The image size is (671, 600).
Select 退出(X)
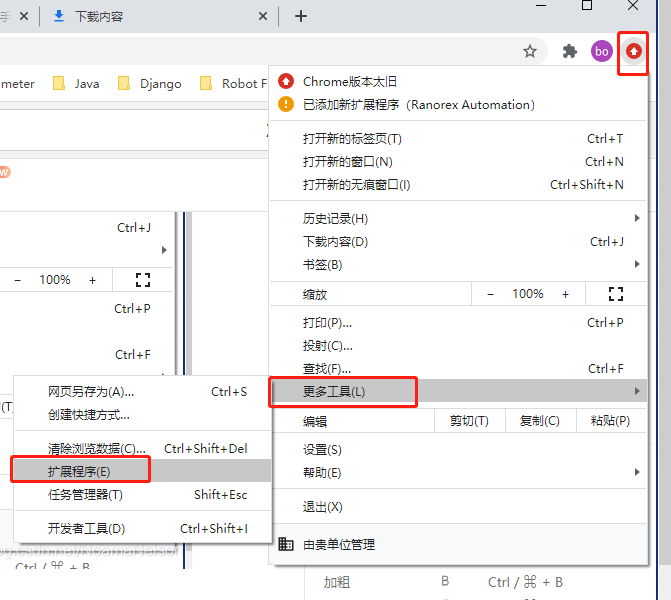click(458, 507)
